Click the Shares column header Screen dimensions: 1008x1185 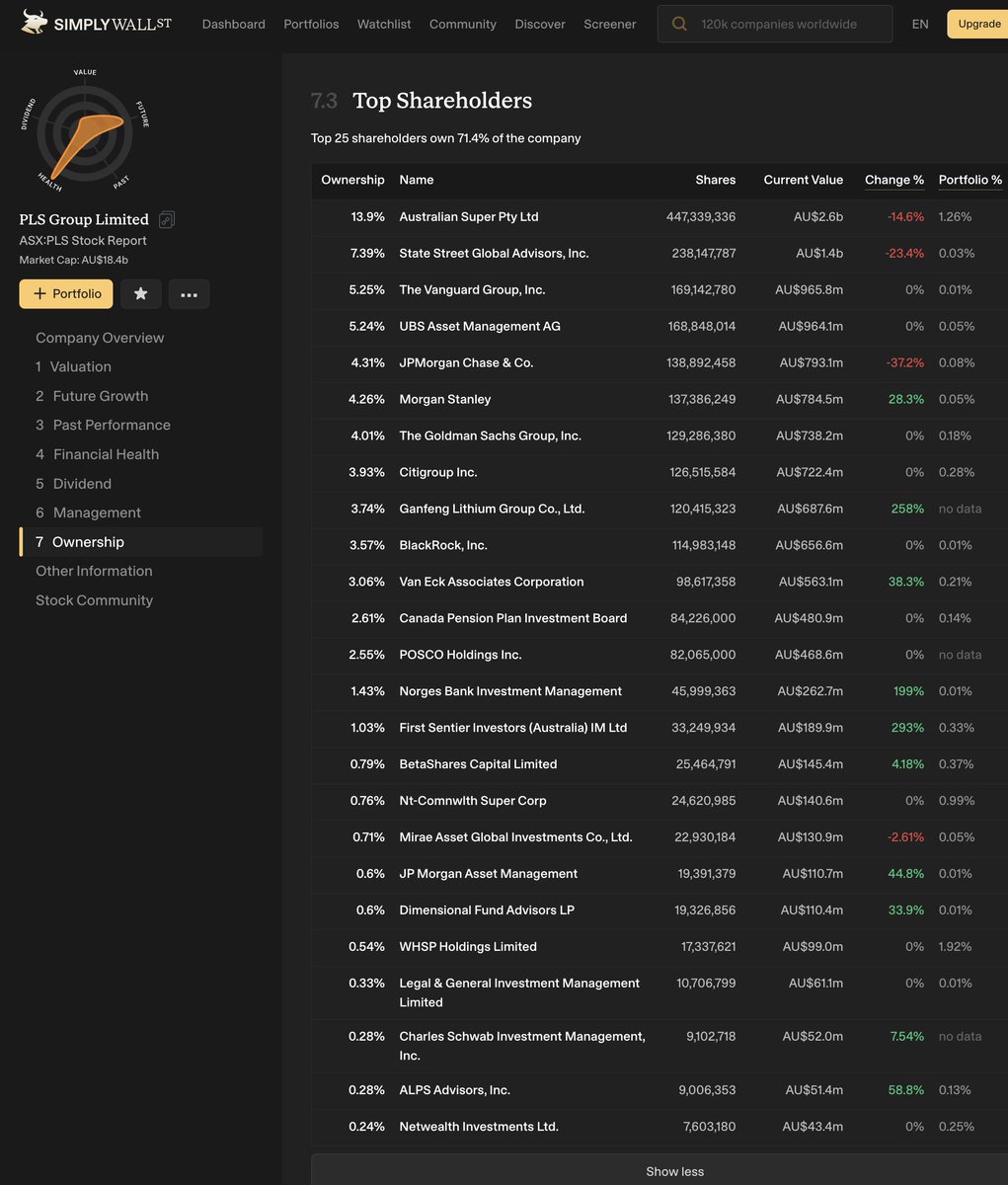click(x=716, y=180)
